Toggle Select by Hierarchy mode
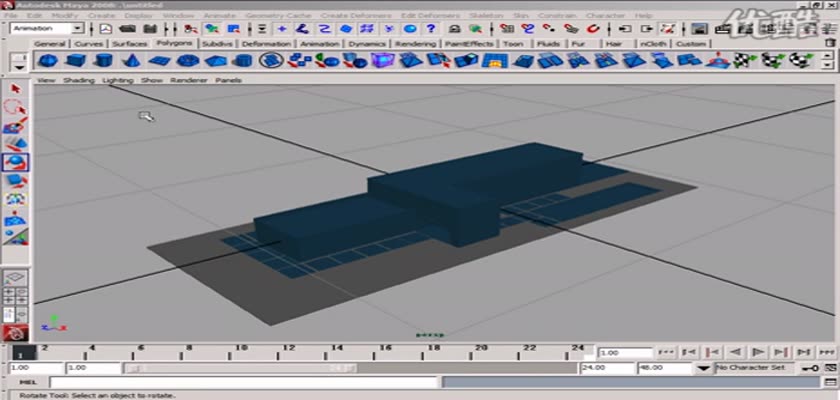 coord(191,29)
